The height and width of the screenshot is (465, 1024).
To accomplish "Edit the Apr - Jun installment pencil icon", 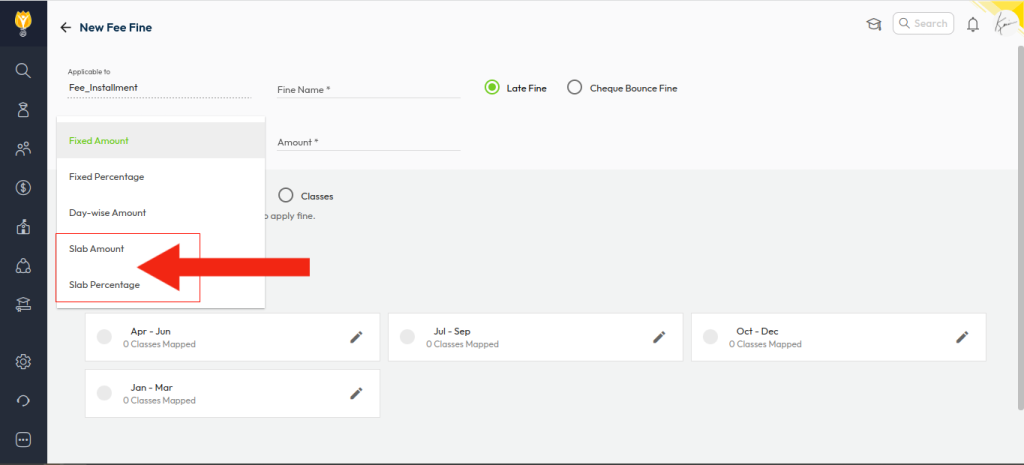I will pos(356,337).
